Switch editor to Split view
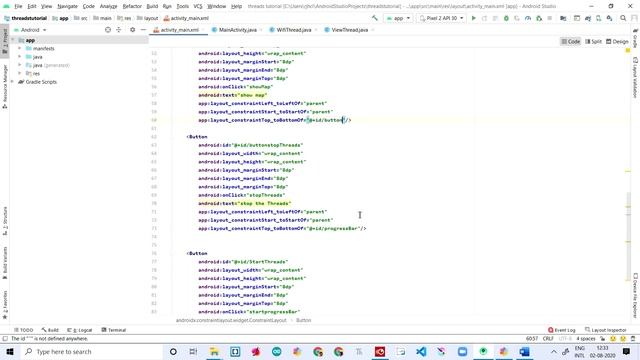This screenshot has height=360, width=640. tap(593, 41)
